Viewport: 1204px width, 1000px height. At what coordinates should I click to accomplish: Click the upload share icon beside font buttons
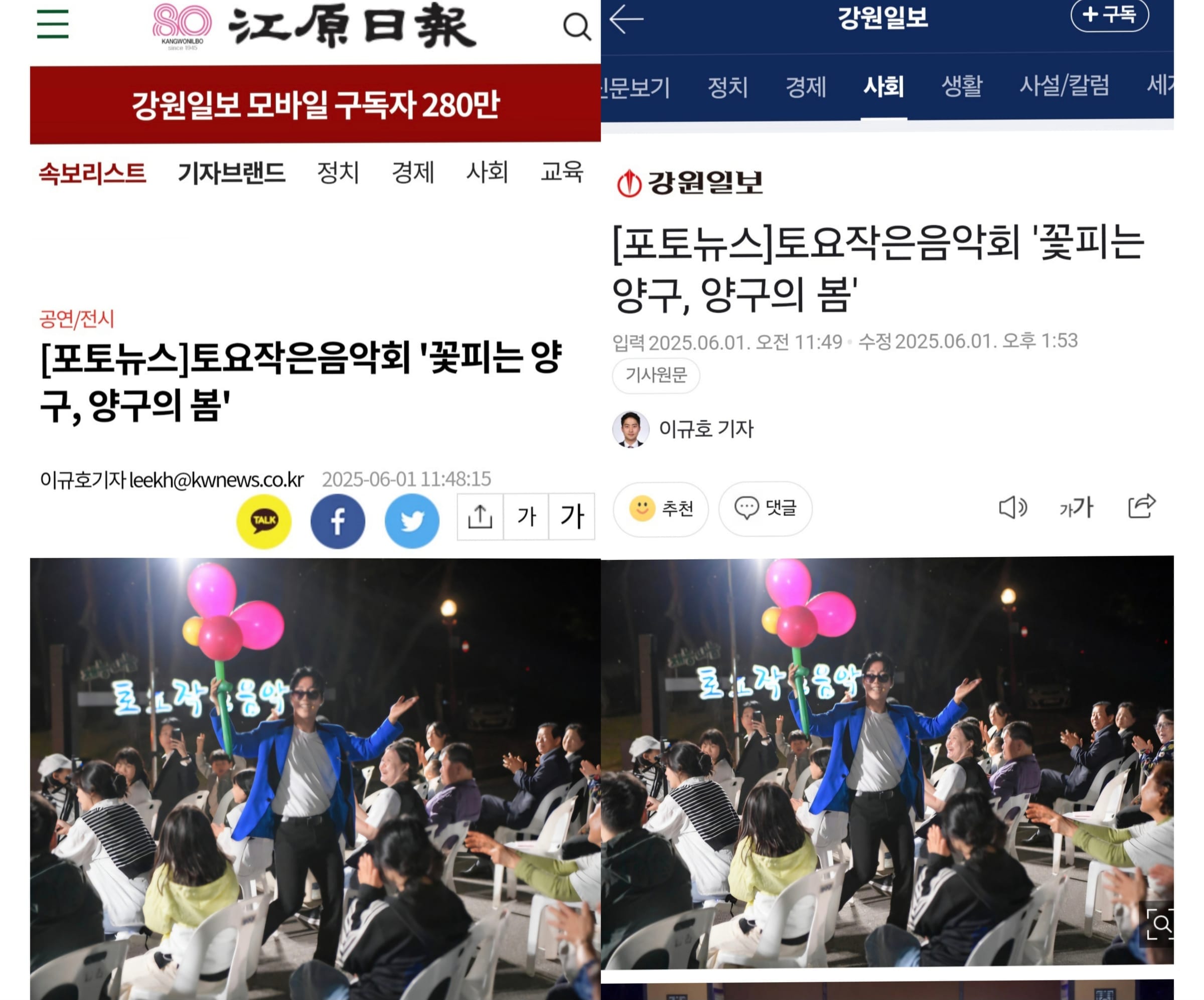pos(481,517)
